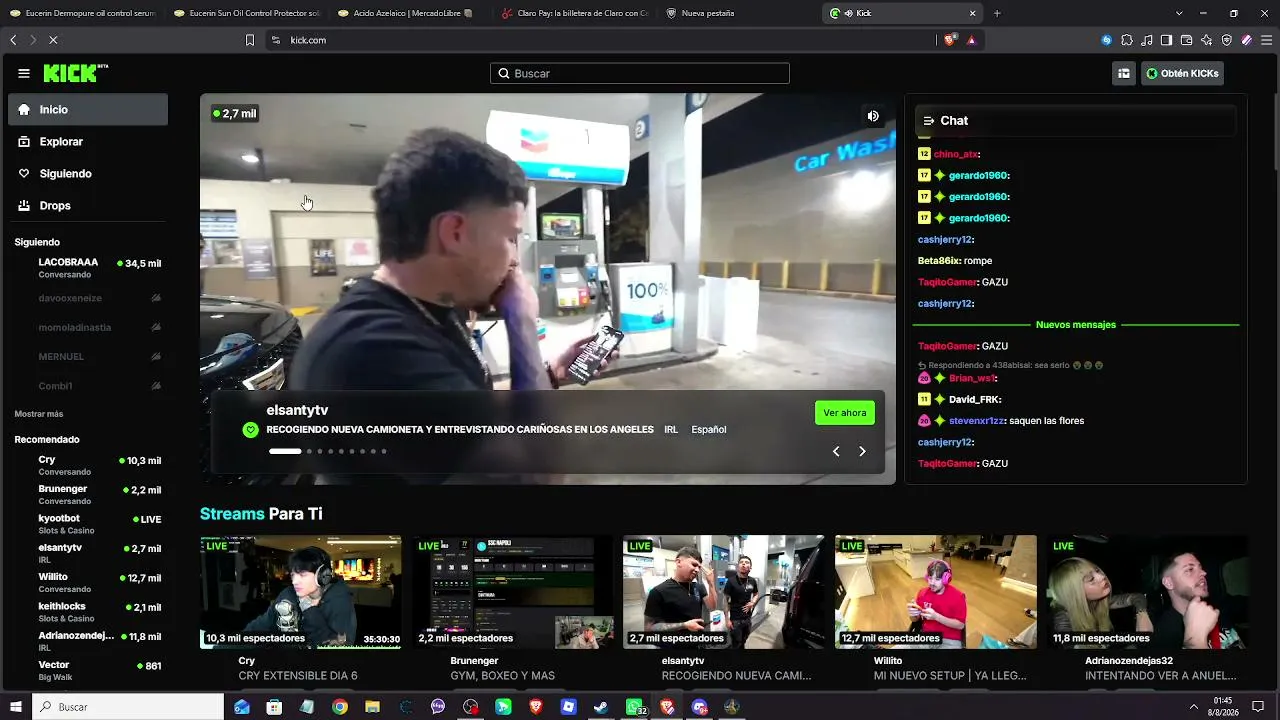The height and width of the screenshot is (720, 1280).
Task: Open a new browser tab
Action: click(997, 13)
